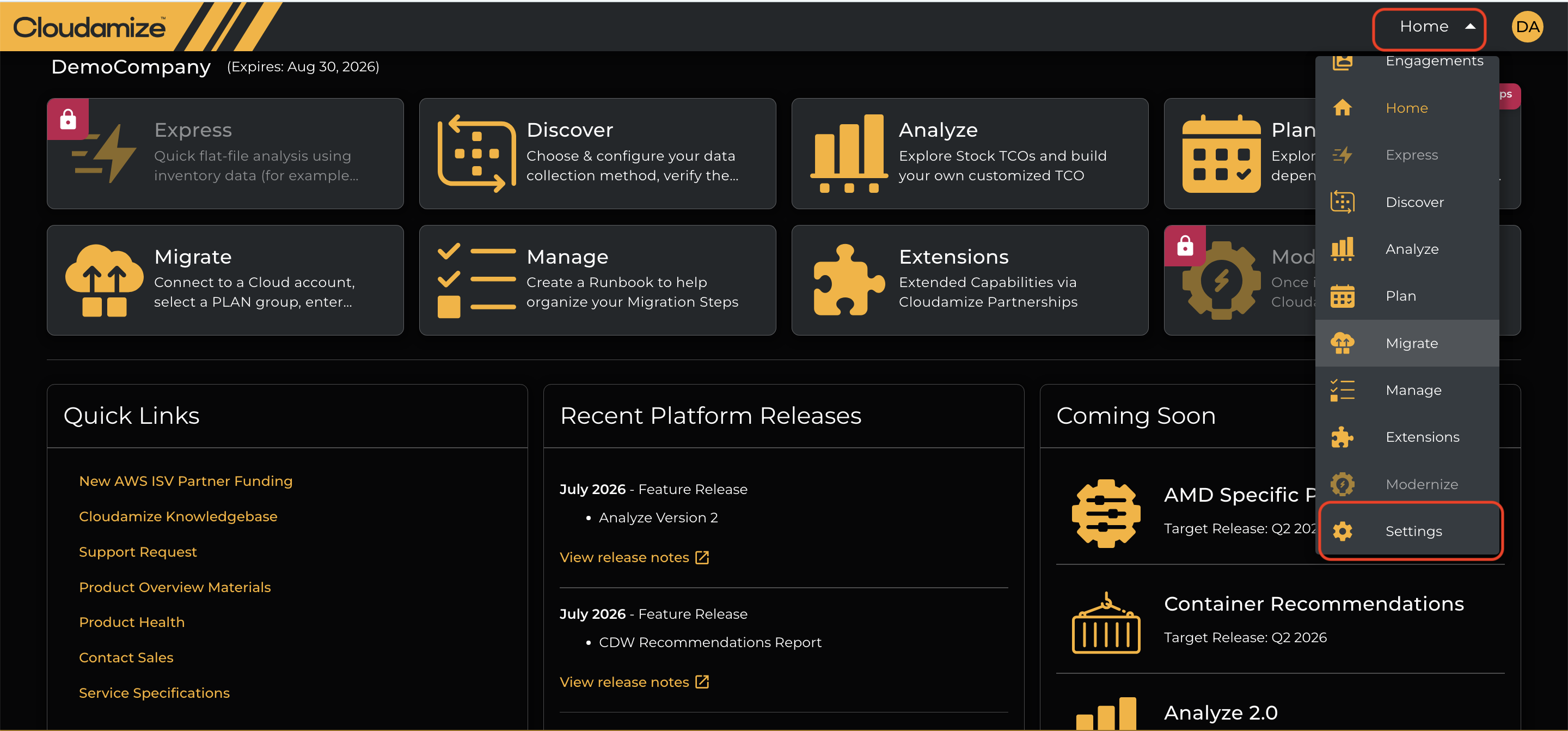
Task: Click the Plan card calendar icon
Action: [x=1221, y=154]
